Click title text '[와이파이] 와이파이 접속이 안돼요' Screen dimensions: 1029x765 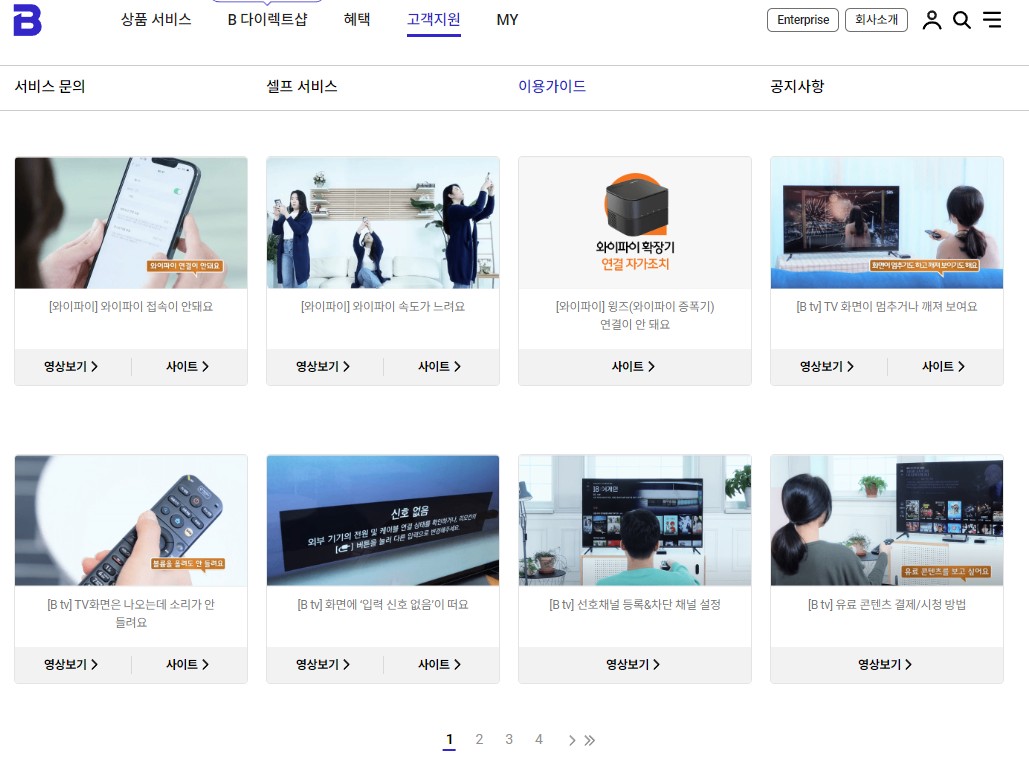tap(131, 306)
